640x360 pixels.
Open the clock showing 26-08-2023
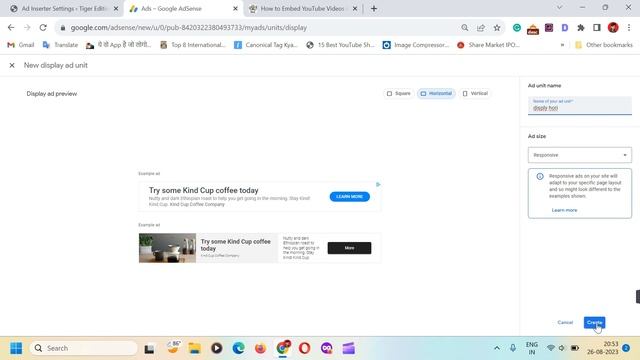[602, 348]
